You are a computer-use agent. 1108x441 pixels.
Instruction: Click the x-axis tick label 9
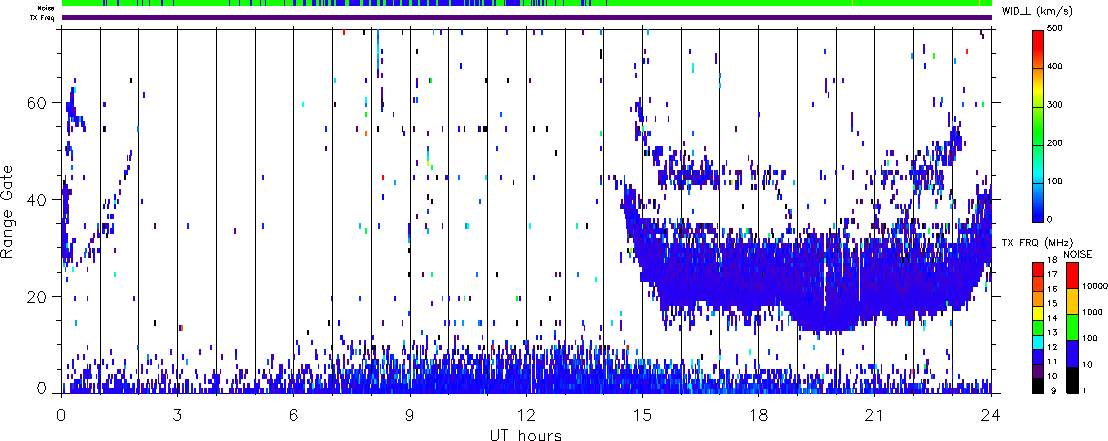(410, 414)
